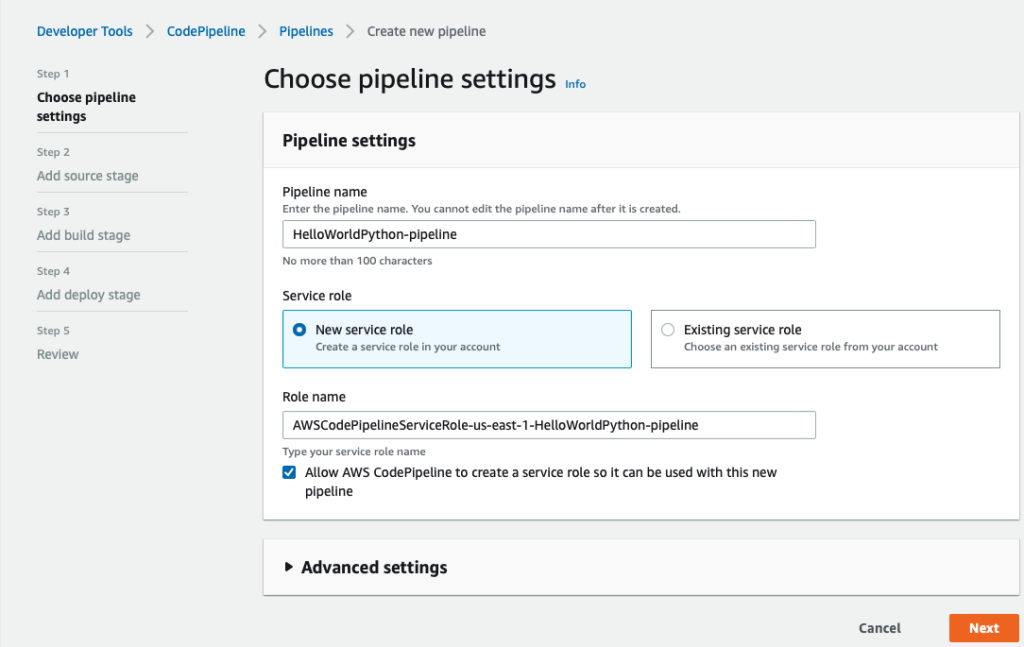The width and height of the screenshot is (1024, 647).
Task: Go to the Pipelines breadcrumb link
Action: [x=306, y=31]
